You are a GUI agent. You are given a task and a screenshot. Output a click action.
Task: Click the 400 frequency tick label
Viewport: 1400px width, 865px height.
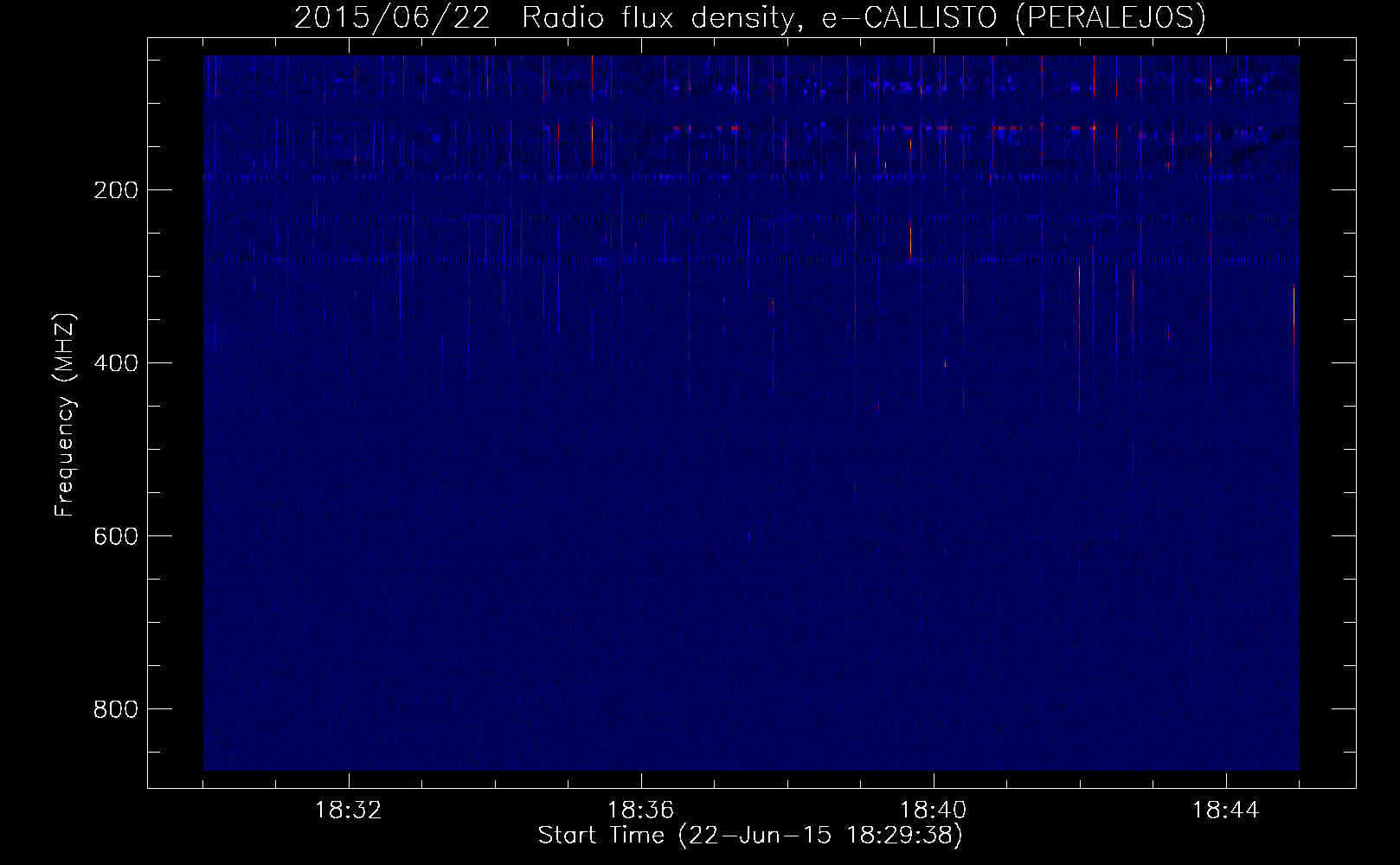115,363
